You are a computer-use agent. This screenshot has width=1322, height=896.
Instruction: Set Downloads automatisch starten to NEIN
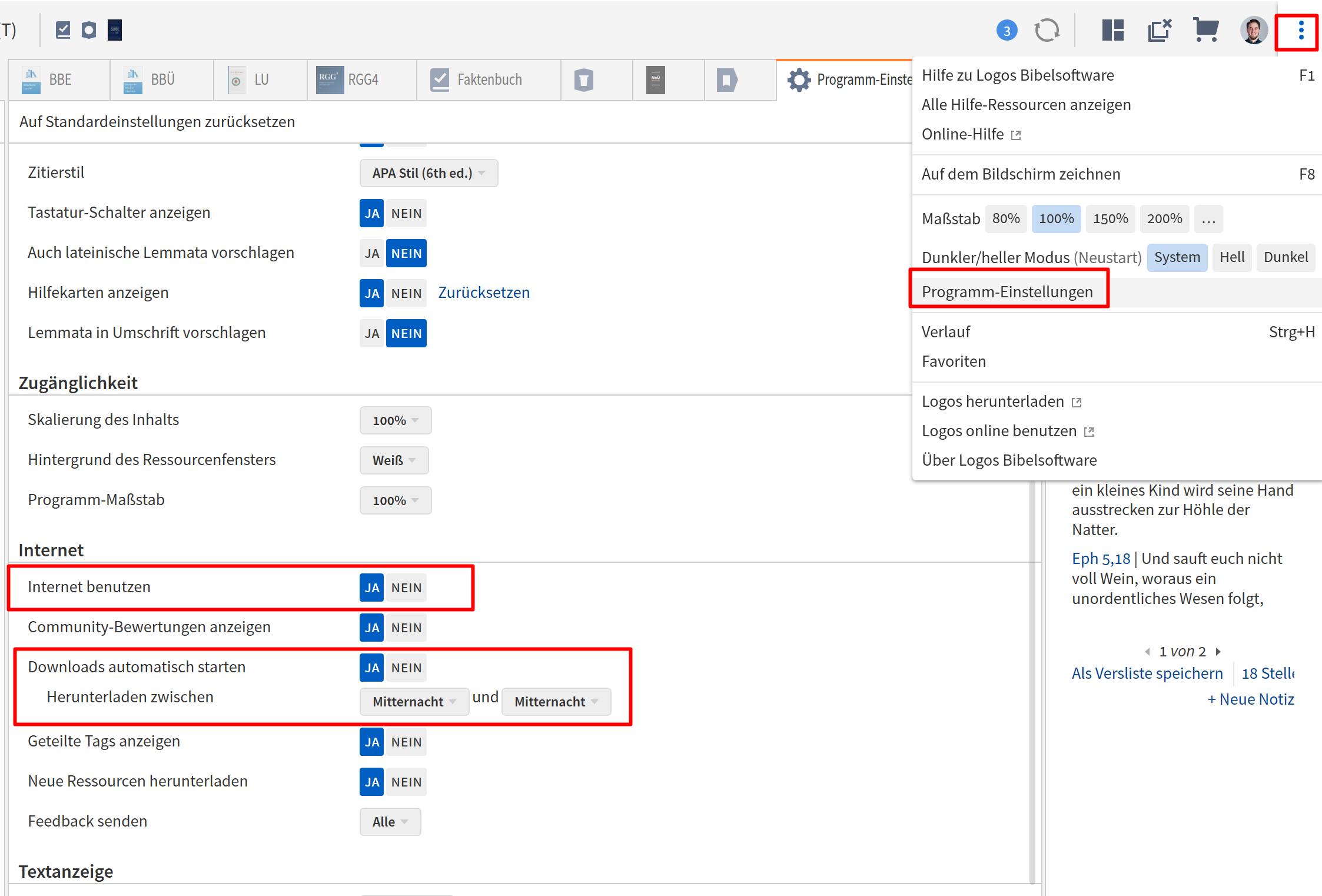pos(406,668)
